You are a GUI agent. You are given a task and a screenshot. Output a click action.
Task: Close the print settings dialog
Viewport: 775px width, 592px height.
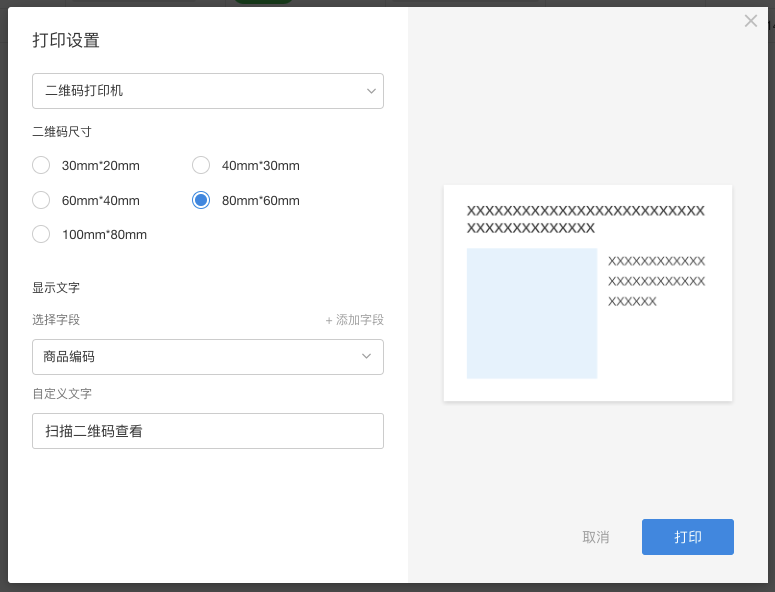coord(751,21)
